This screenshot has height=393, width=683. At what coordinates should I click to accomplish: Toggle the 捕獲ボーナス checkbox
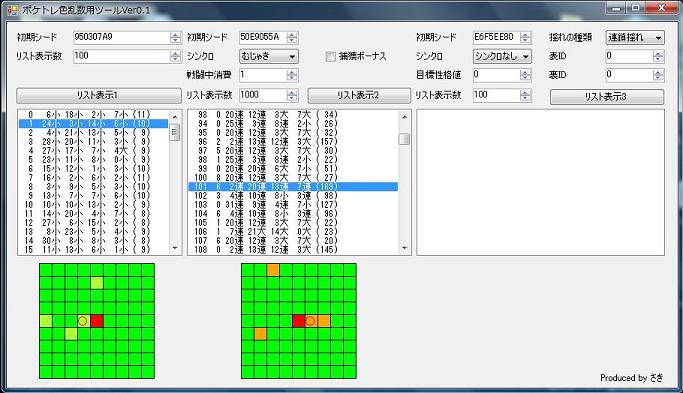pyautogui.click(x=331, y=57)
